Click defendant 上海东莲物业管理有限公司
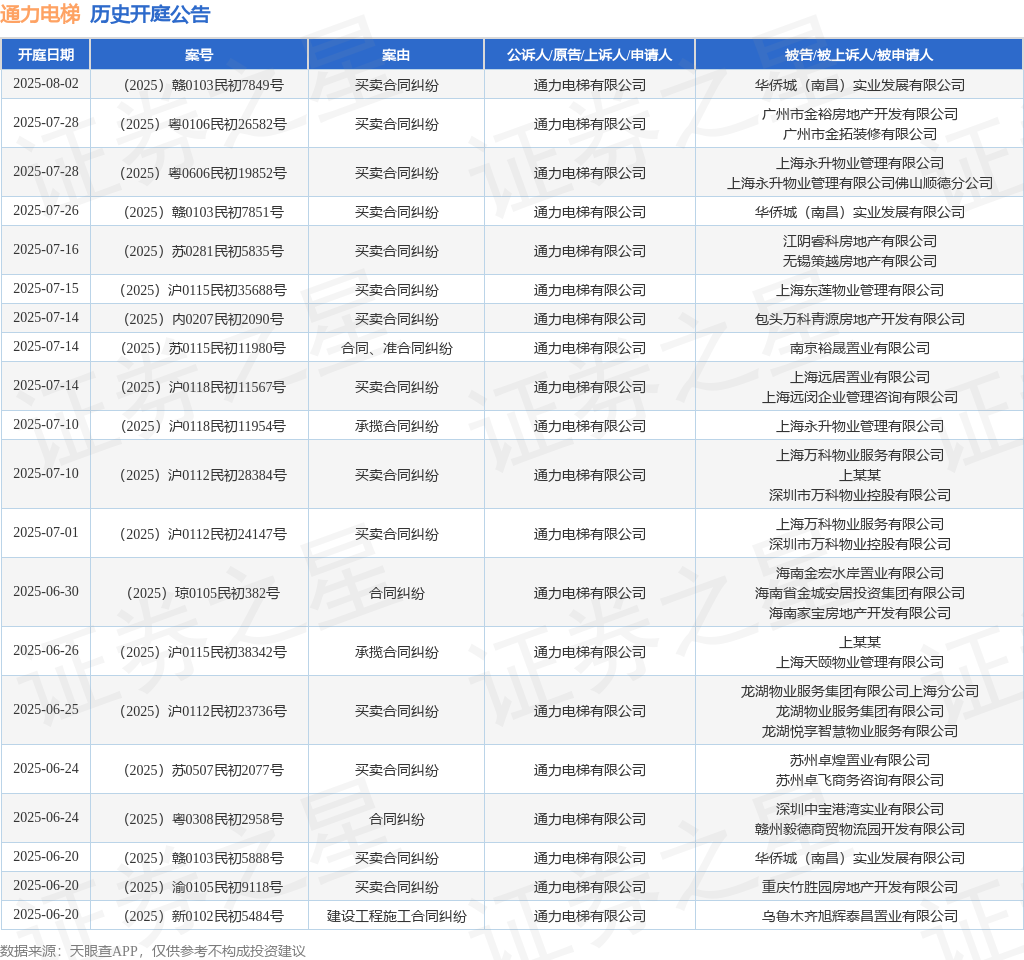1024x960 pixels. pyautogui.click(x=860, y=290)
